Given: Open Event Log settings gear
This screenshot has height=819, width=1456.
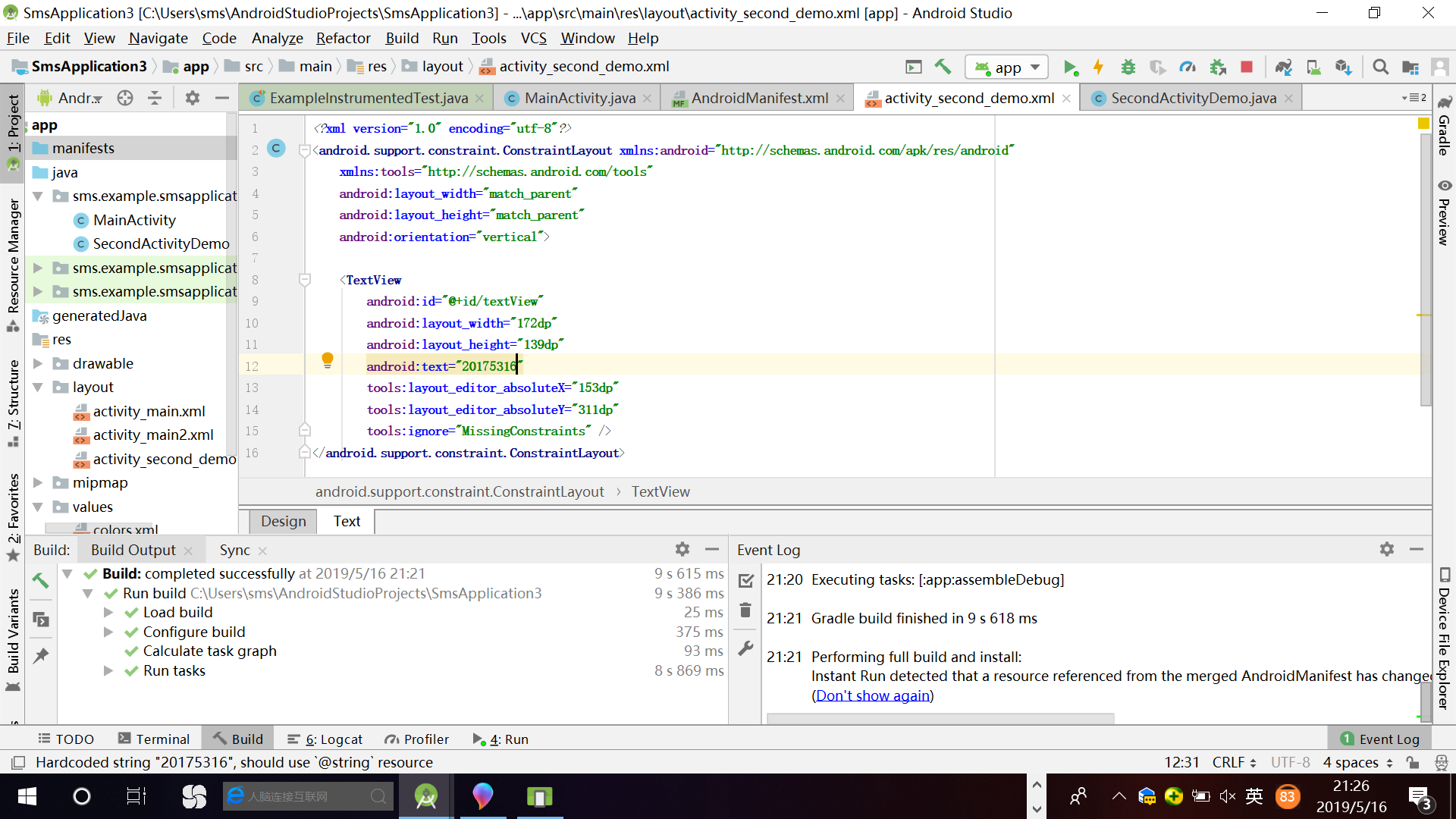Looking at the screenshot, I should [x=1387, y=549].
